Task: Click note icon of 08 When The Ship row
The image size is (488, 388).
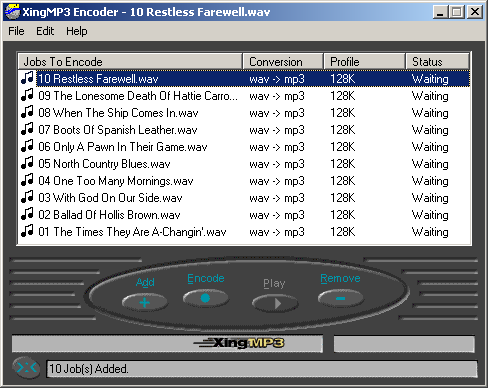Action: pyautogui.click(x=27, y=112)
